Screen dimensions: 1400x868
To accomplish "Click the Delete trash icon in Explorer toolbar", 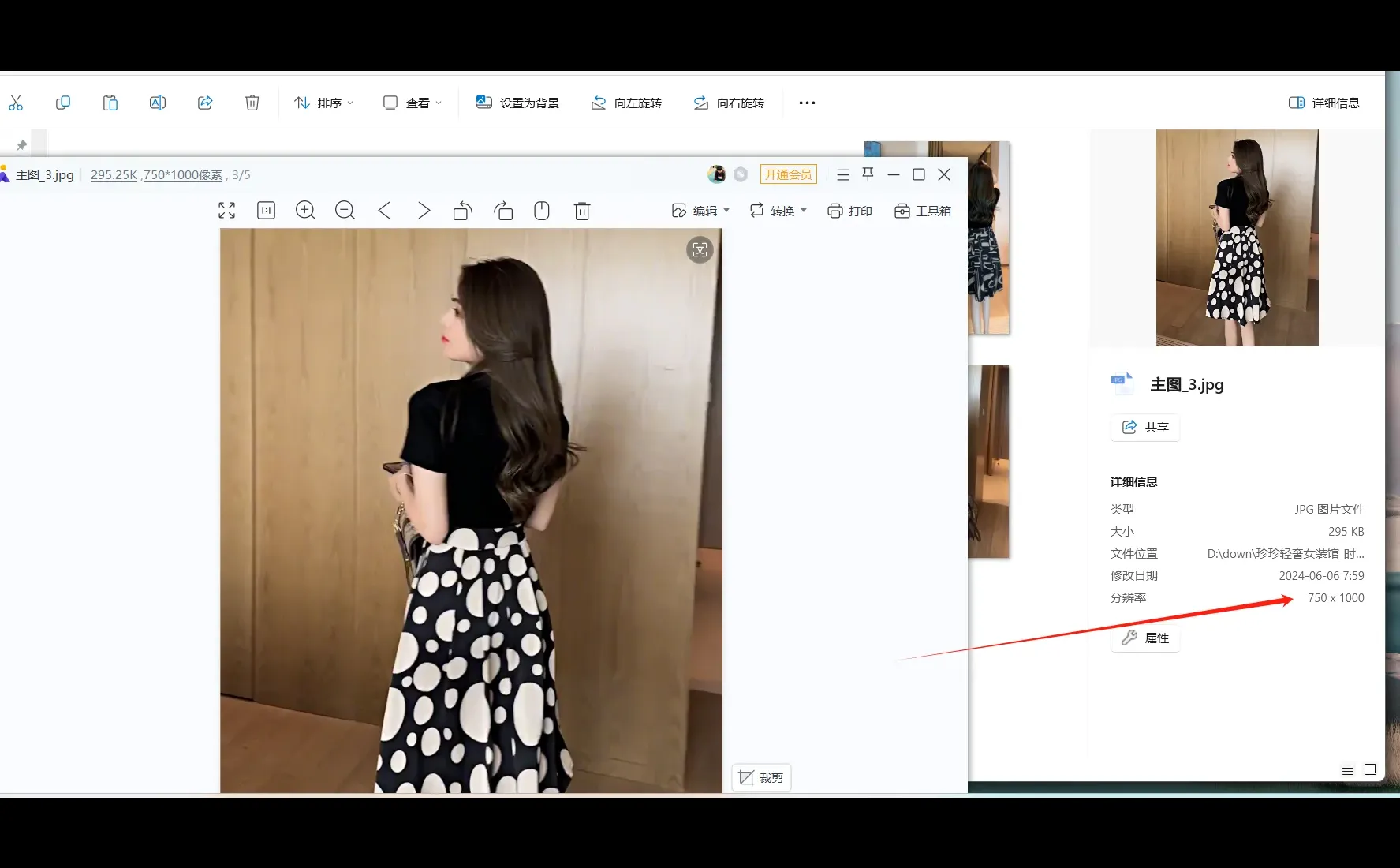I will click(x=252, y=103).
